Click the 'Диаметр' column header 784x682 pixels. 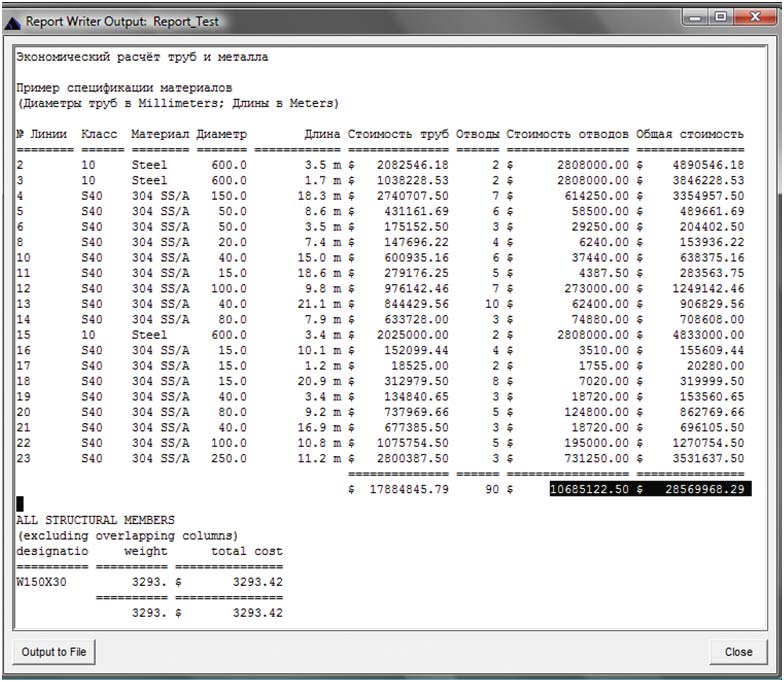pyautogui.click(x=222, y=134)
